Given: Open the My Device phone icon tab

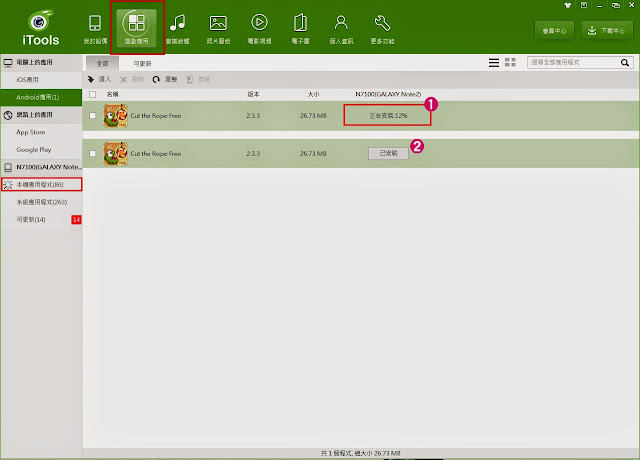Looking at the screenshot, I should pos(95,29).
